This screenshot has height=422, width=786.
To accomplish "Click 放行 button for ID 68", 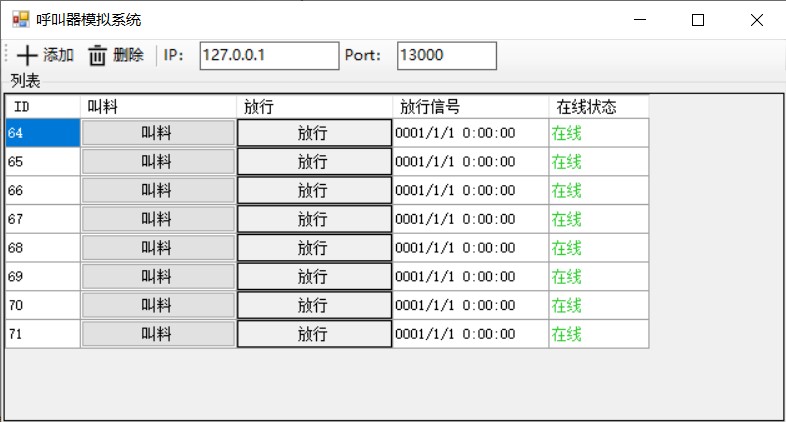I will tap(314, 248).
